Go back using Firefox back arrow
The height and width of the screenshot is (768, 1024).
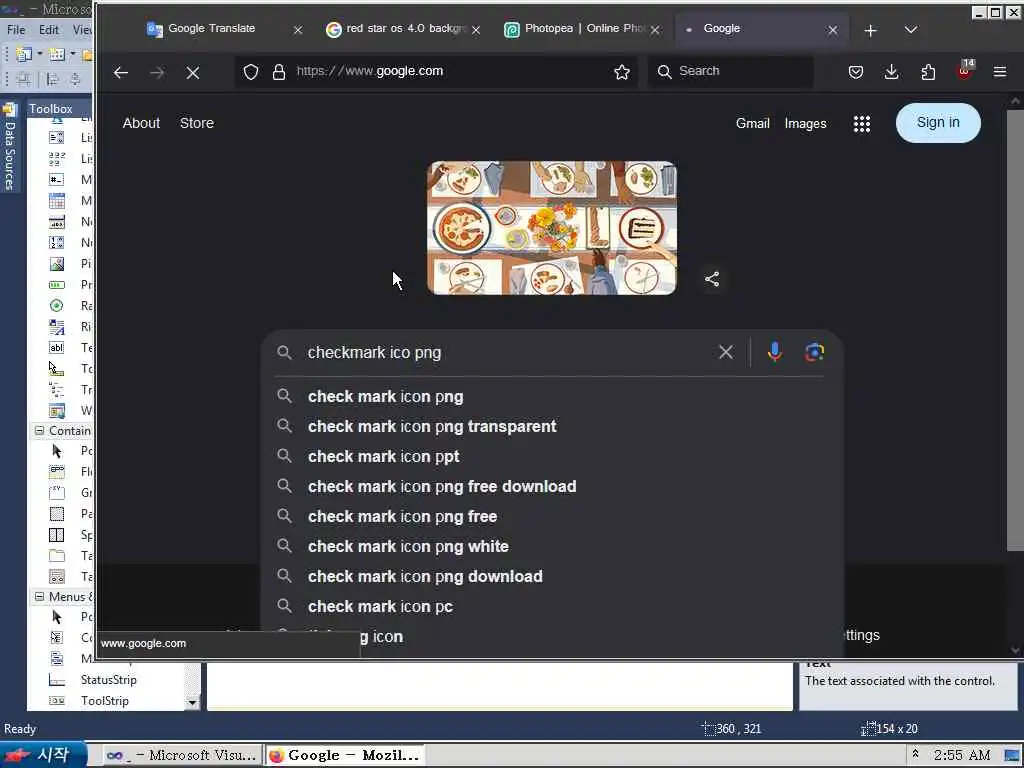(x=121, y=72)
